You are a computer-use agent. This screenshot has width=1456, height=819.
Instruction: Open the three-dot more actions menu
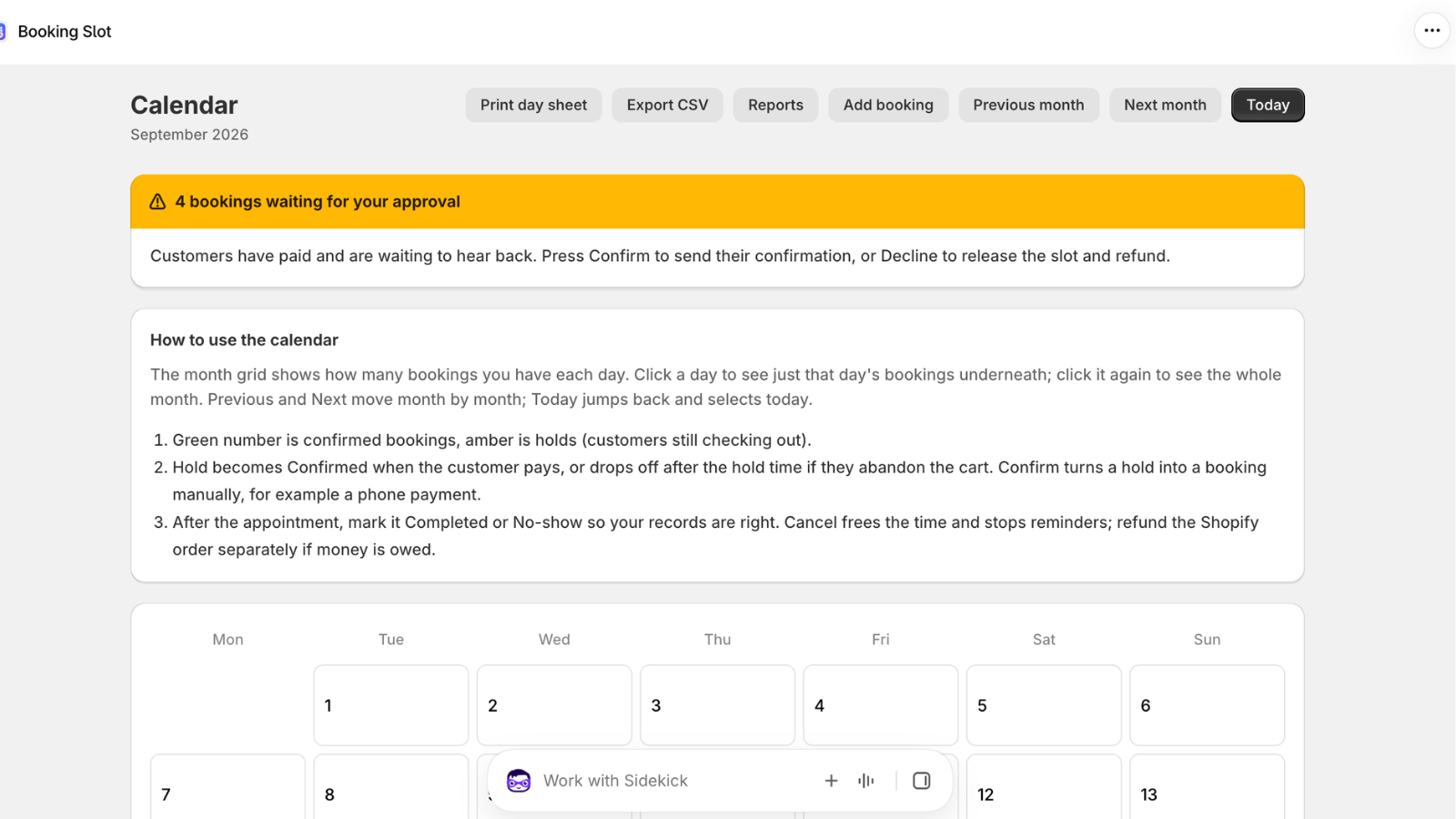pyautogui.click(x=1431, y=31)
